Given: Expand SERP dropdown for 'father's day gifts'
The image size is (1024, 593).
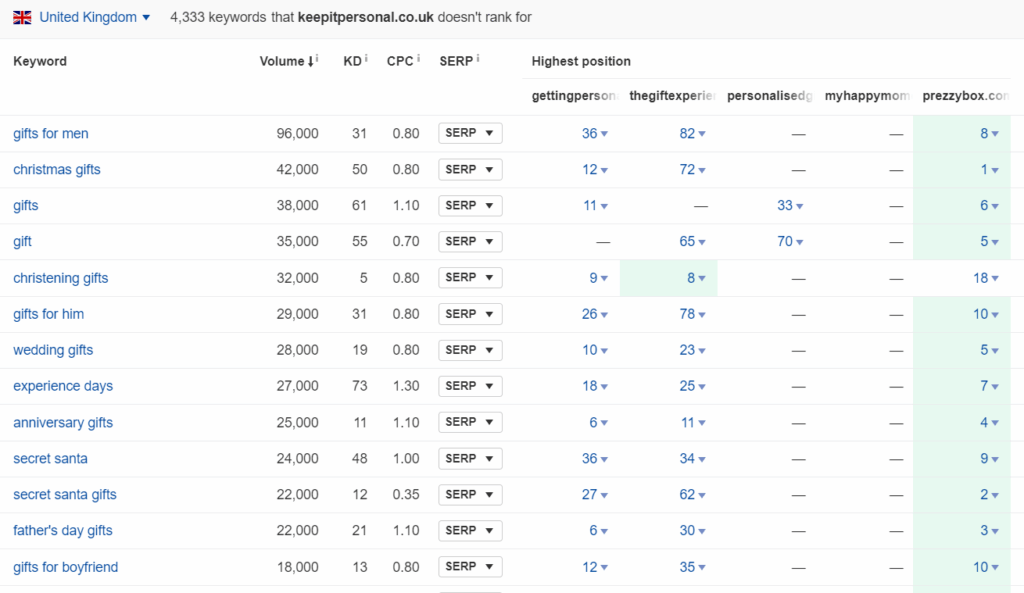Looking at the screenshot, I should click(470, 530).
